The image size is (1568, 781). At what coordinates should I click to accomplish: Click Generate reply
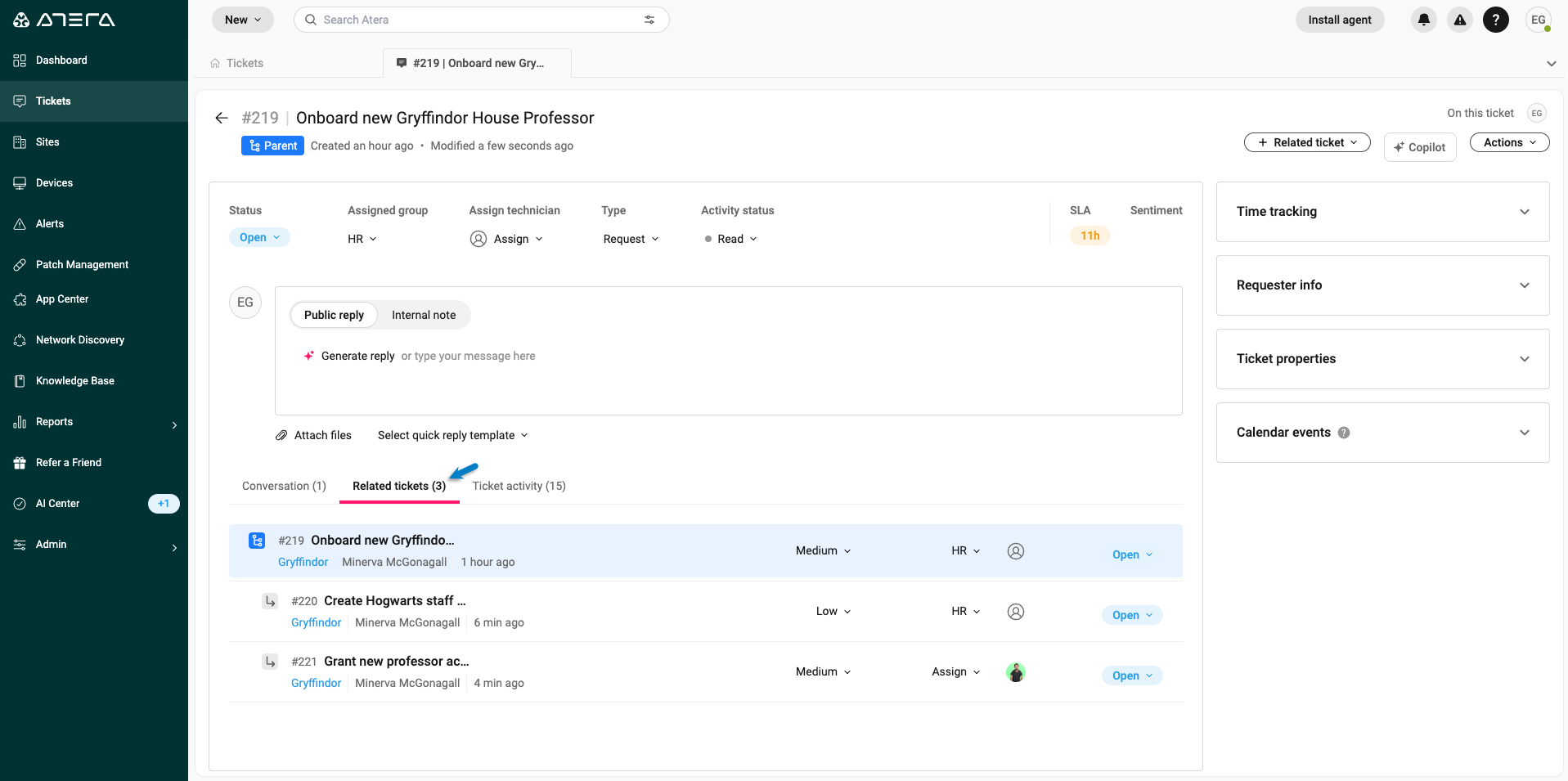pyautogui.click(x=350, y=356)
